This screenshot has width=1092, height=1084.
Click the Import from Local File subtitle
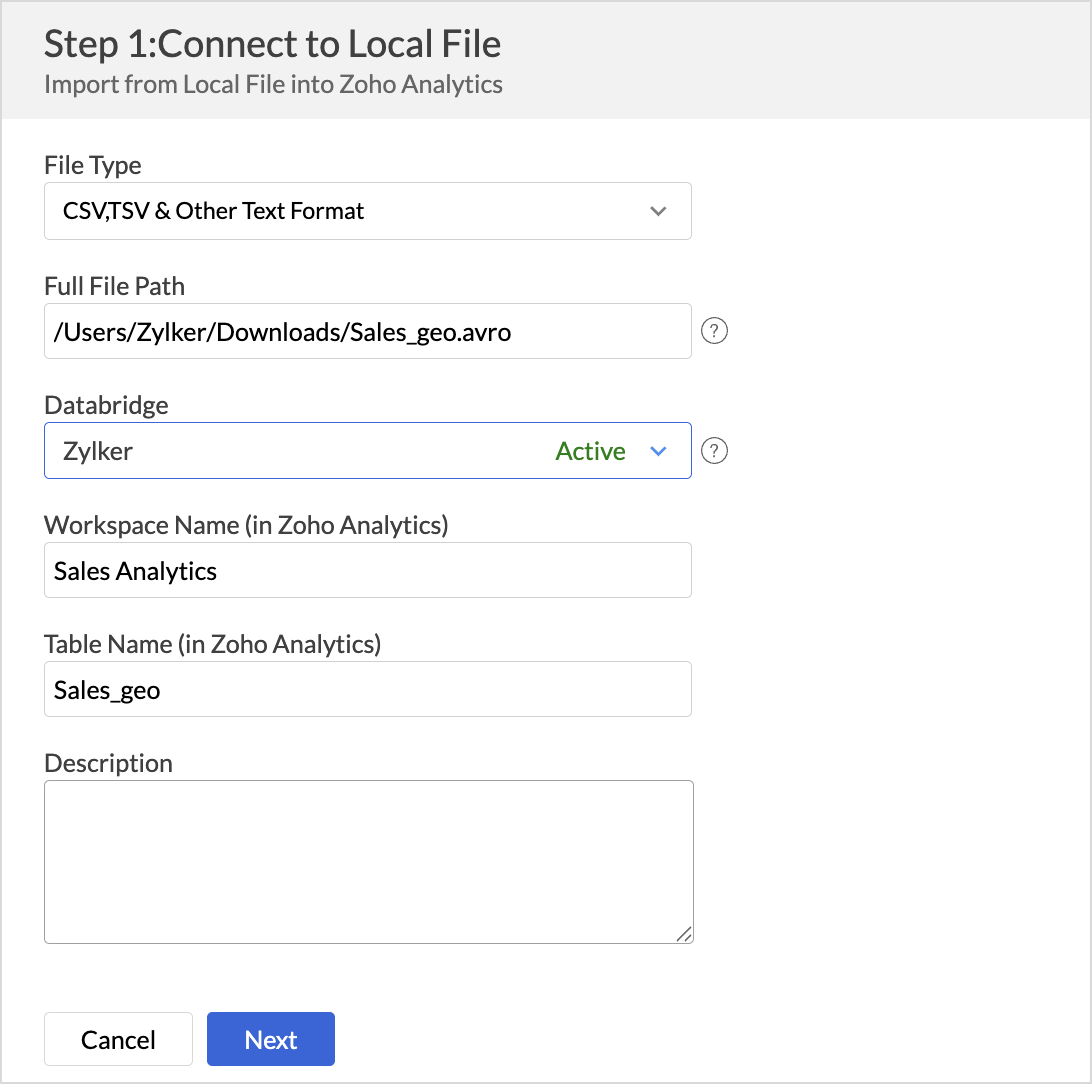[x=273, y=84]
